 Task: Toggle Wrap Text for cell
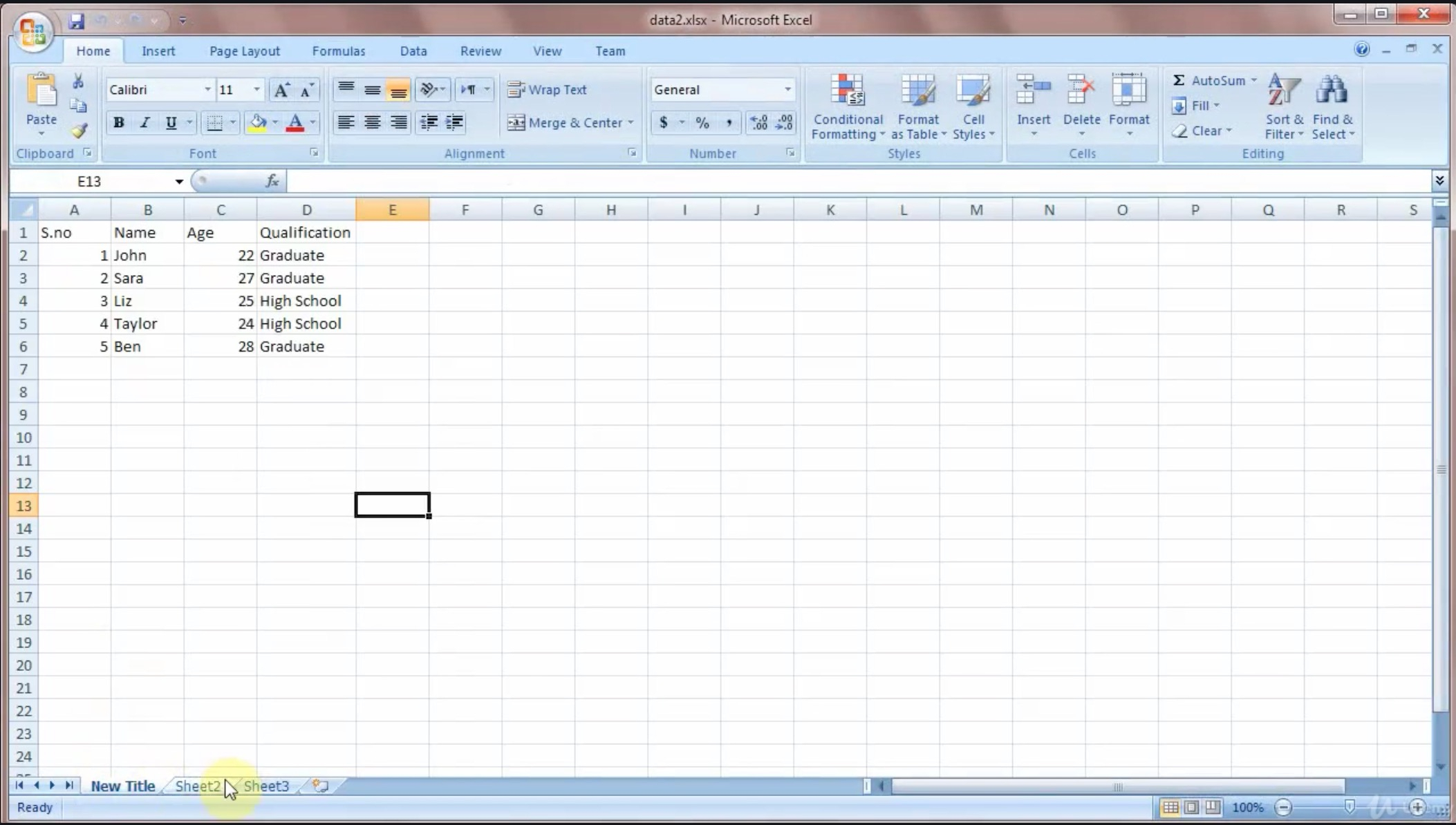[547, 90]
